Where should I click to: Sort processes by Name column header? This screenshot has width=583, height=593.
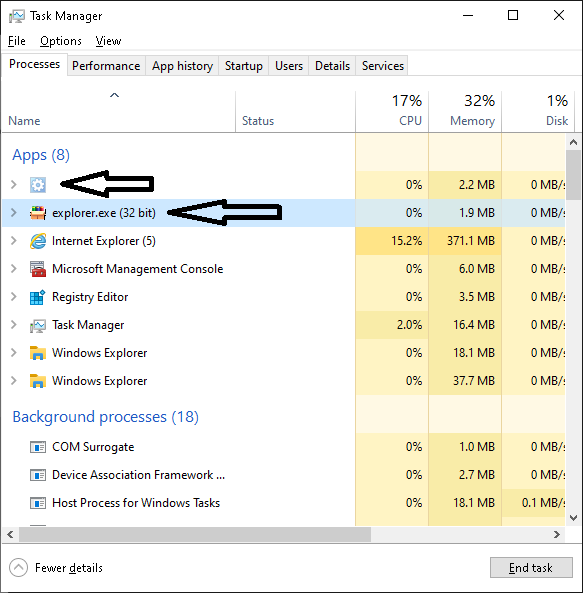(118, 112)
